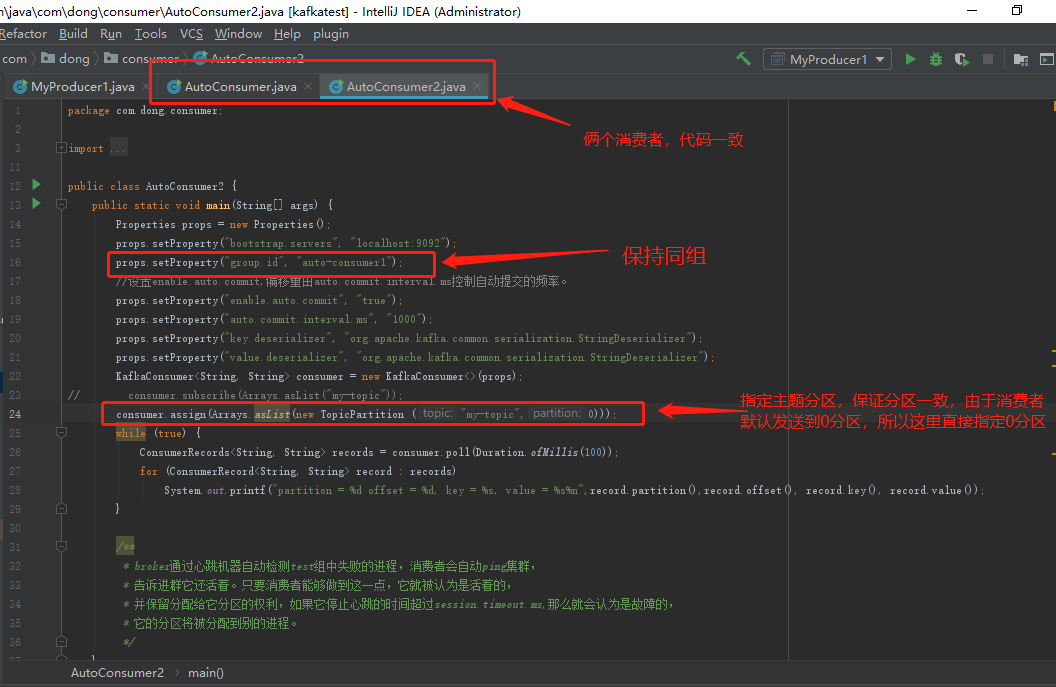Click main() in bottom breadcrumb
The image size is (1056, 687).
pyautogui.click(x=205, y=672)
